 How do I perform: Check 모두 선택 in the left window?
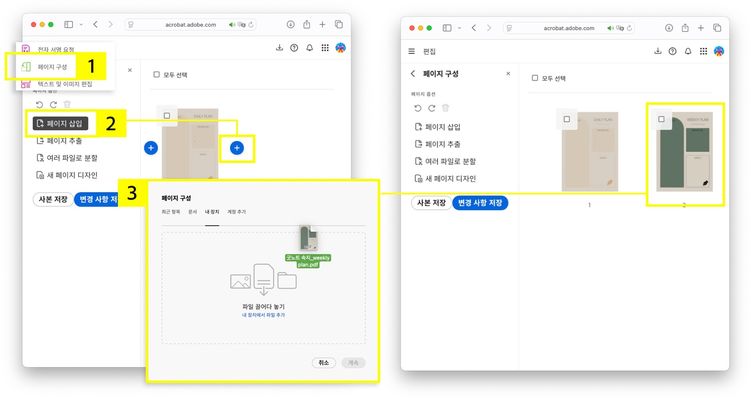coord(156,75)
